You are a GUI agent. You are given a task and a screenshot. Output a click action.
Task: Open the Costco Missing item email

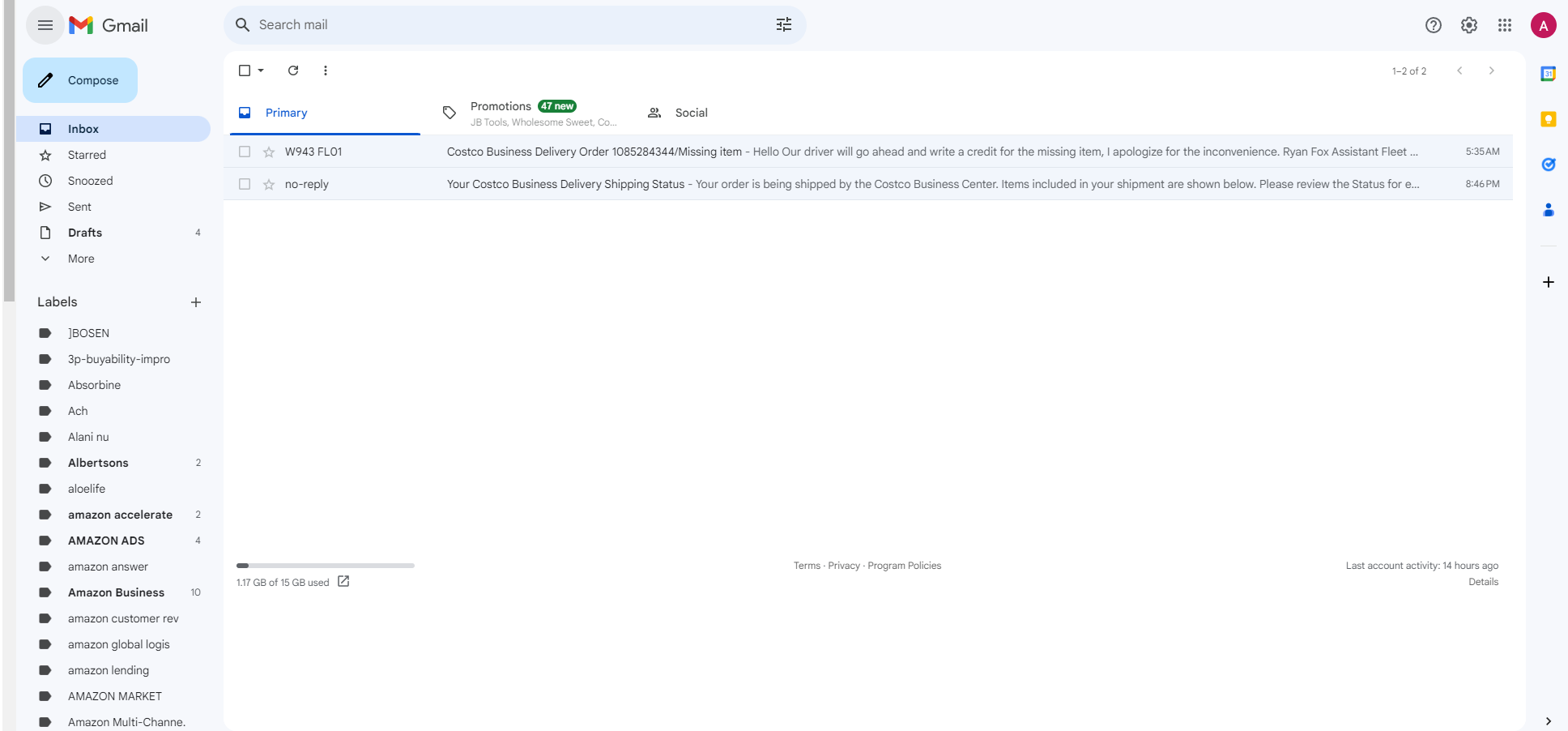point(868,152)
